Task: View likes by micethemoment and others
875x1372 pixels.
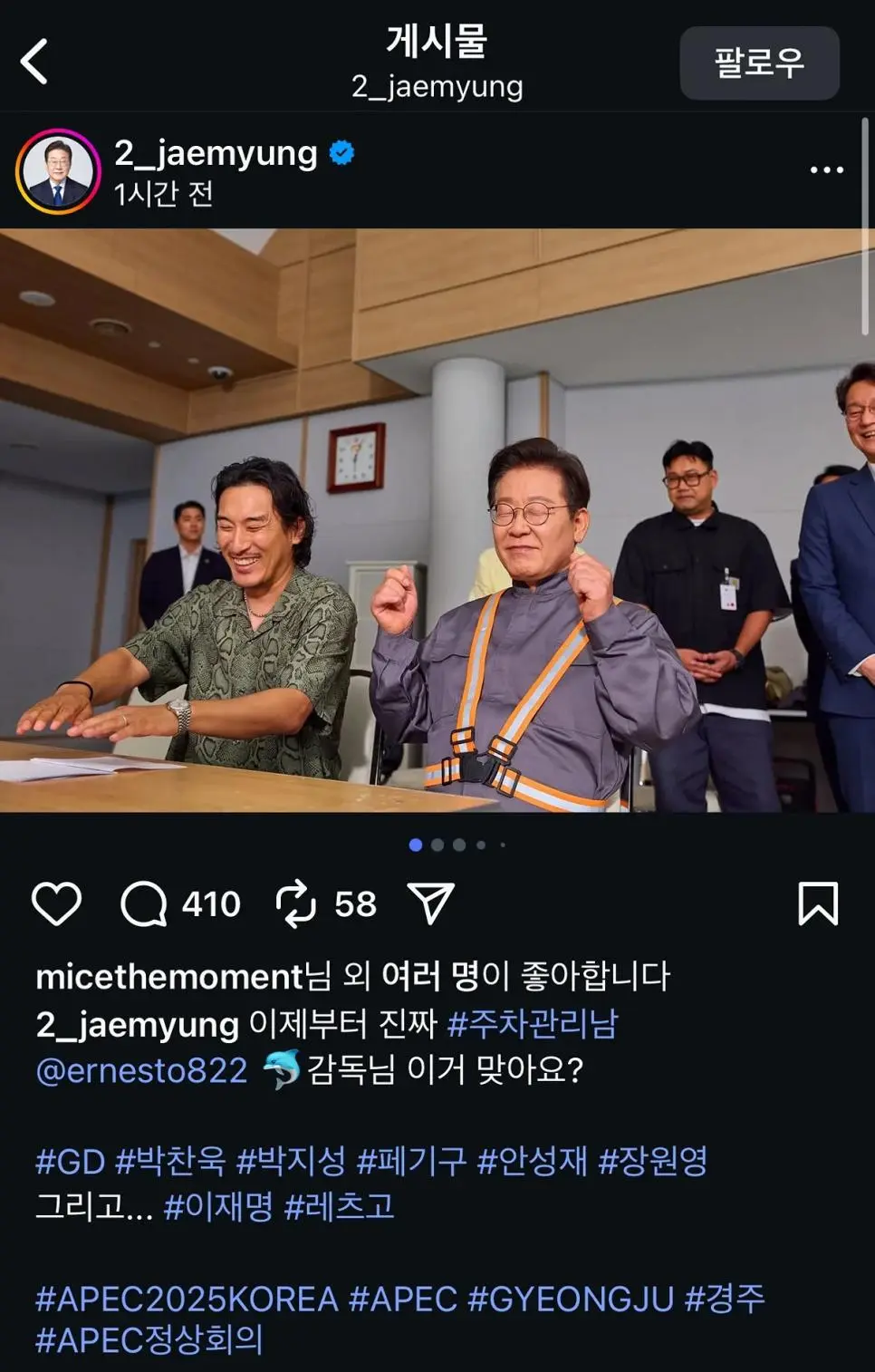Action: tap(352, 976)
